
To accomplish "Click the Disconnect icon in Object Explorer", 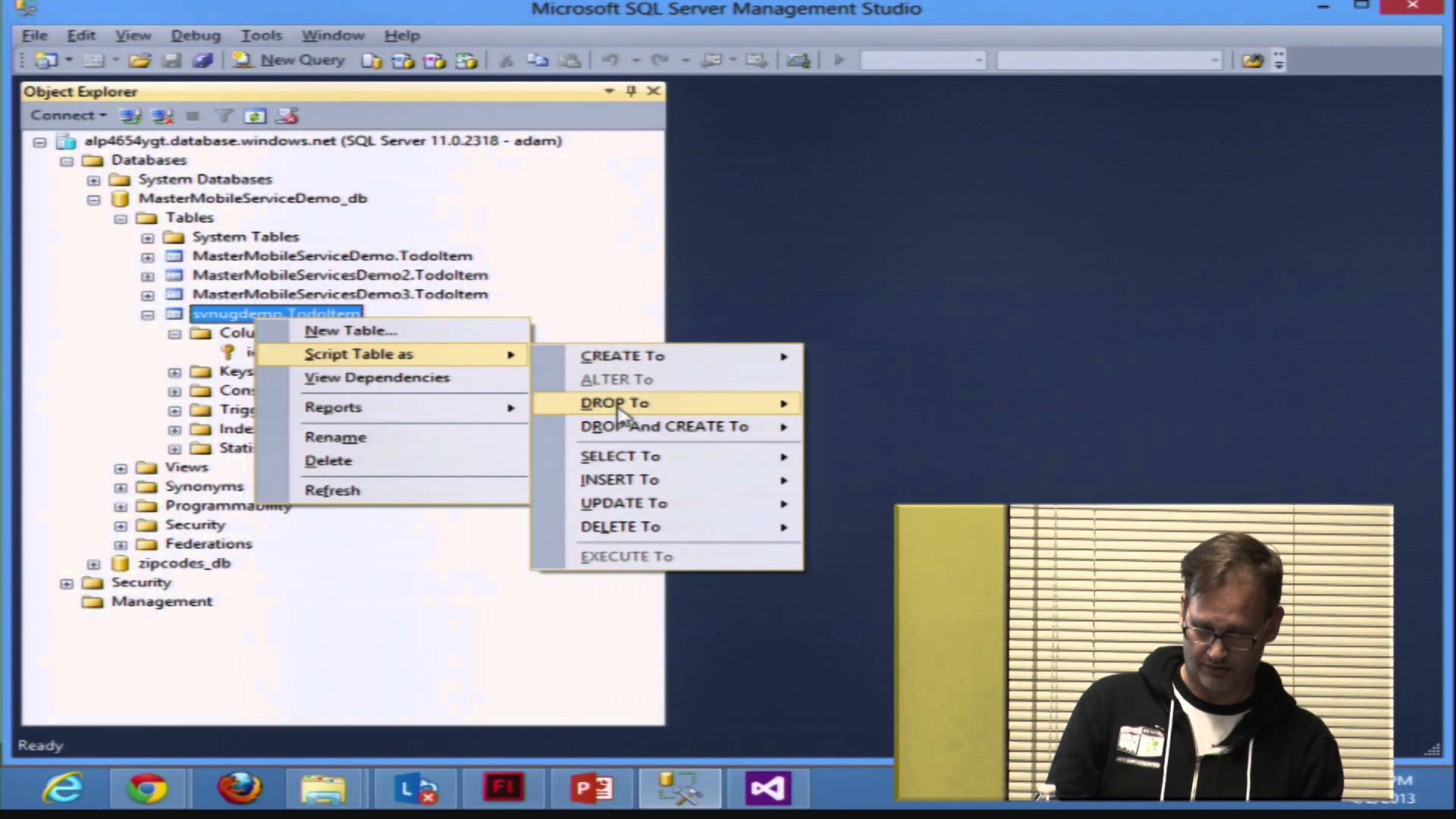I will 162,116.
